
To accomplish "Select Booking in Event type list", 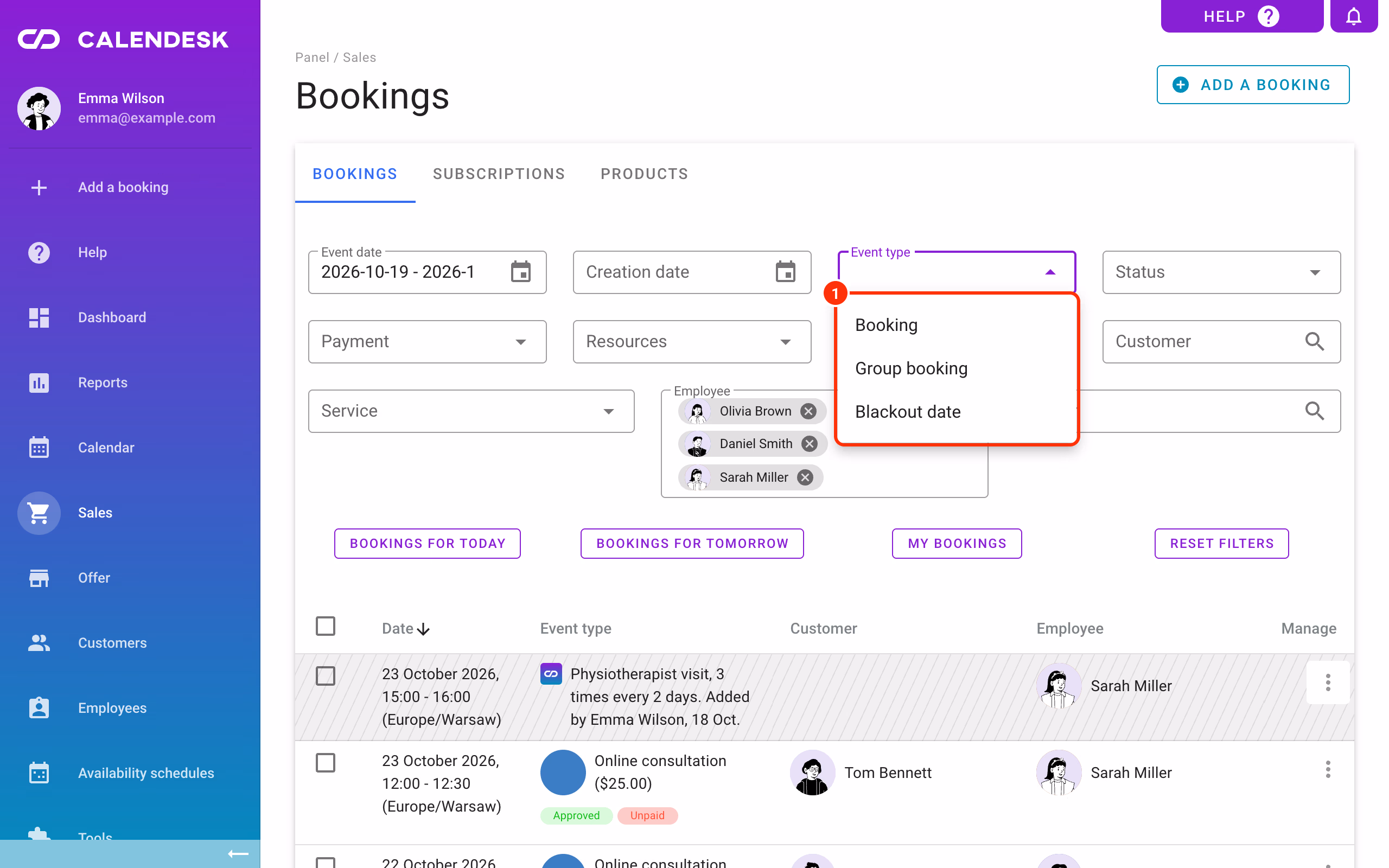I will coord(956,325).
